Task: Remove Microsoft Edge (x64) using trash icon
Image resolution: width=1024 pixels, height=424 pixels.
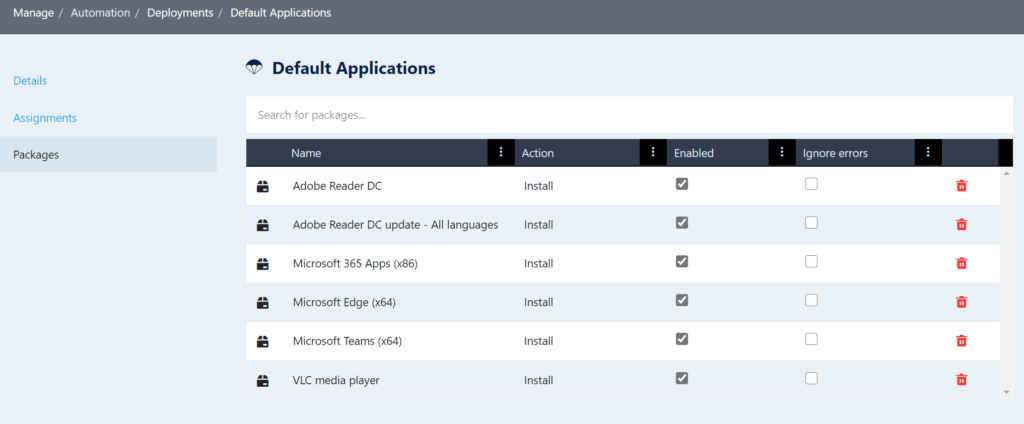Action: pos(961,302)
